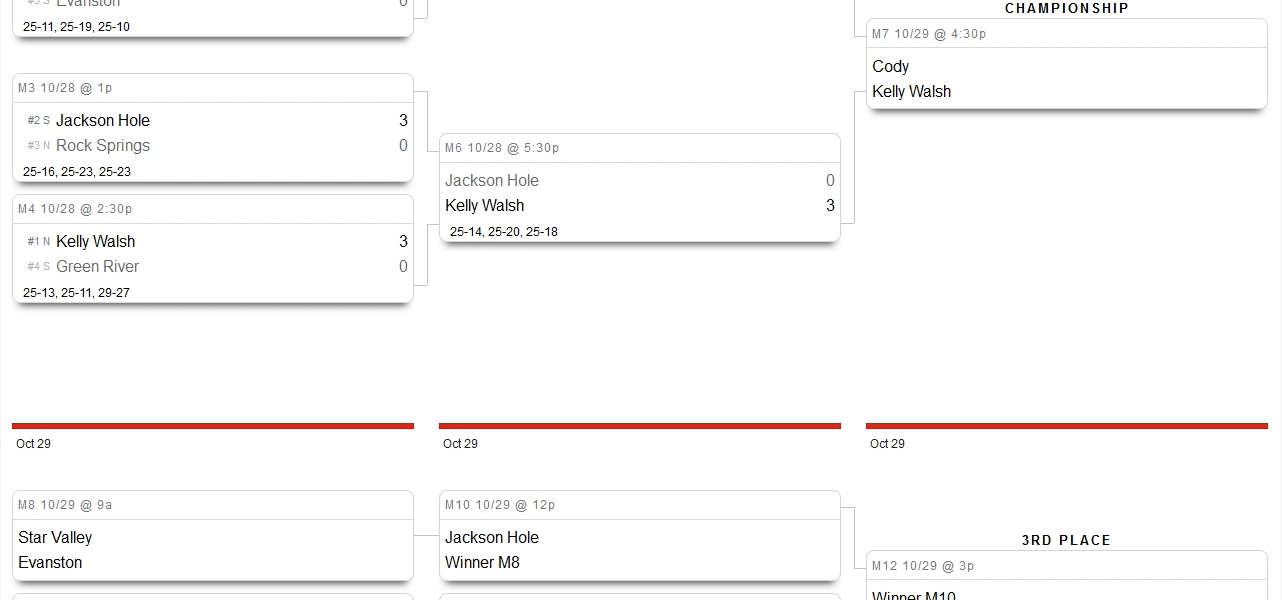Screen dimensions: 1282x600
Task: Select Kelly Walsh in championship match M7
Action: [912, 91]
